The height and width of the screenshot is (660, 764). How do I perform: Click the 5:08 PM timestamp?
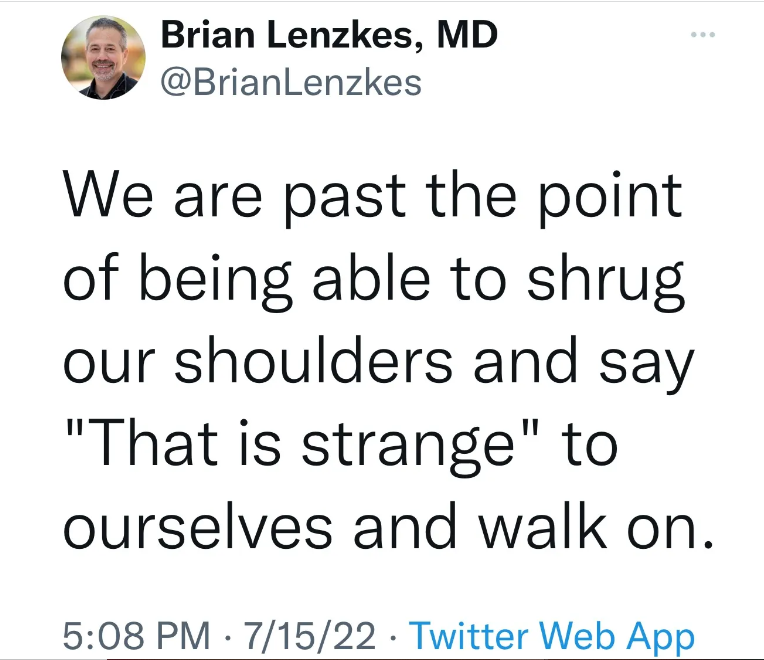click(136, 636)
